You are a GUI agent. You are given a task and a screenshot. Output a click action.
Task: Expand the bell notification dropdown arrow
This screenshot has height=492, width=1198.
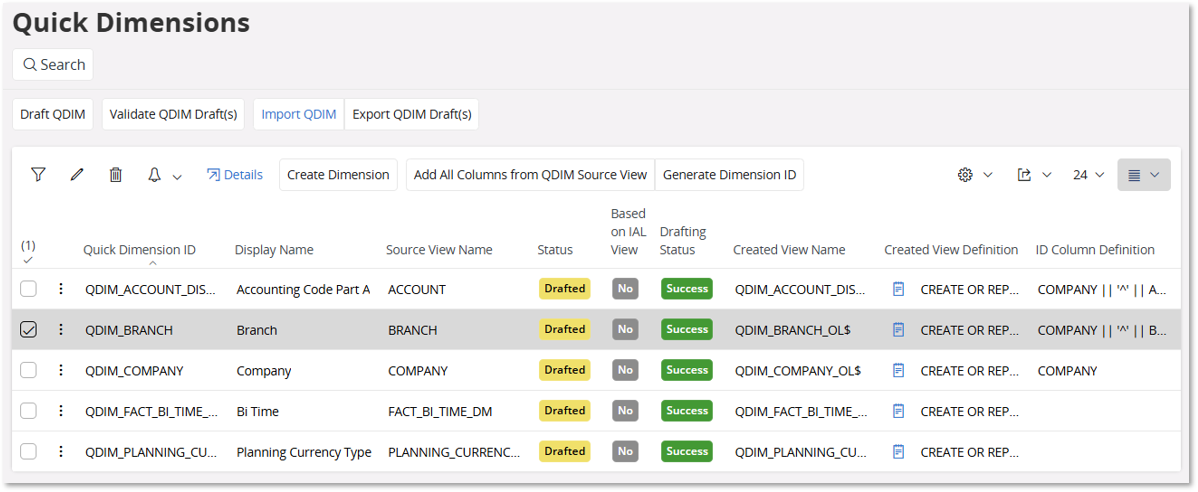click(177, 176)
